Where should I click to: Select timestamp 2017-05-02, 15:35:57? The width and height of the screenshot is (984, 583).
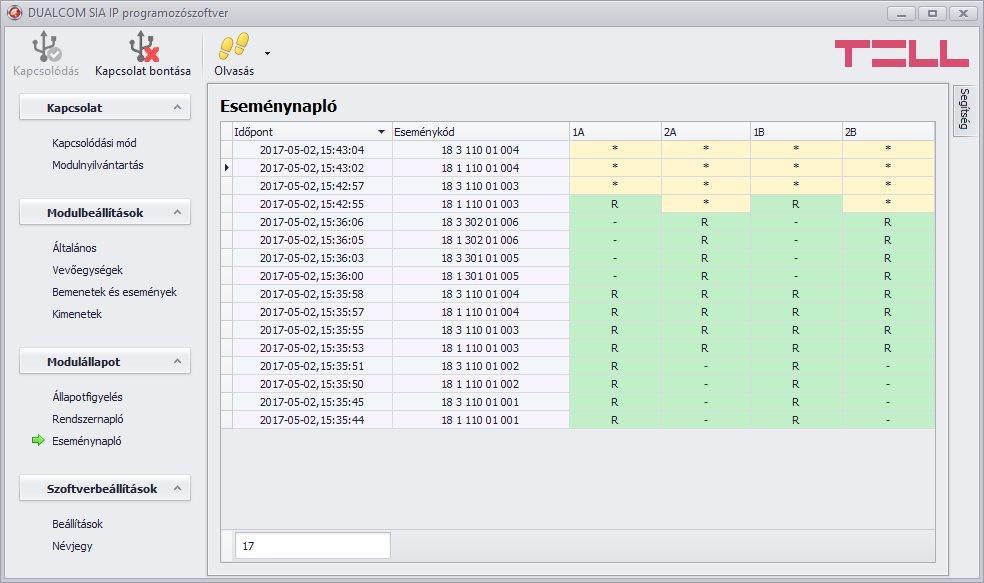(312, 312)
